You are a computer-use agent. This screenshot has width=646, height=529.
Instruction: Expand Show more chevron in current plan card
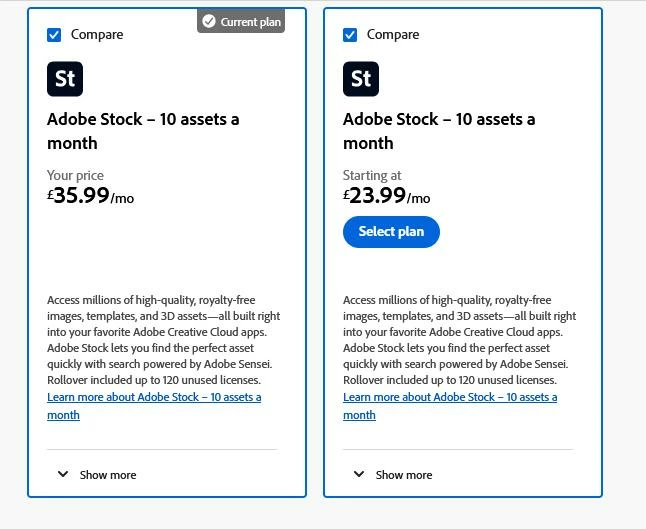tap(63, 474)
